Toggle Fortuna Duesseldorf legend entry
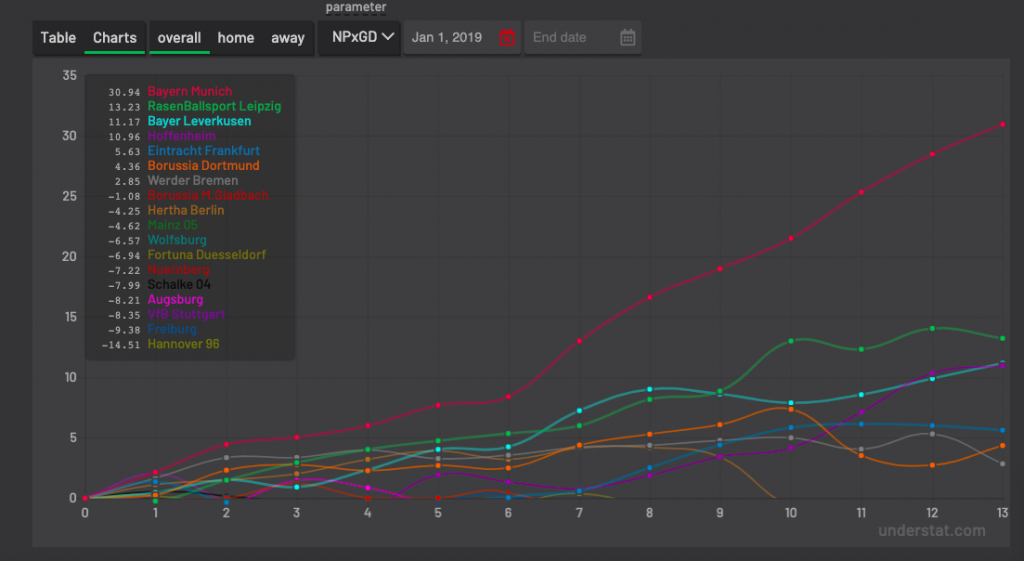 pos(206,255)
